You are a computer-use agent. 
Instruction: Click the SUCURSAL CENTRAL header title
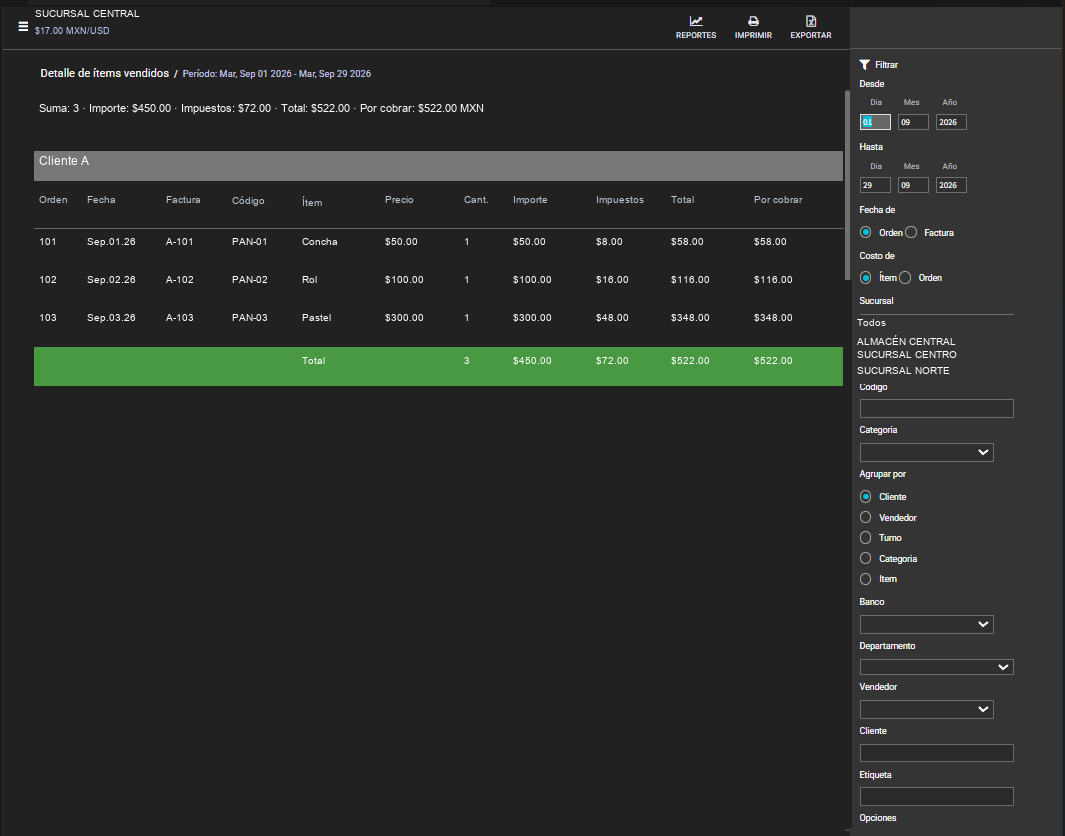87,14
